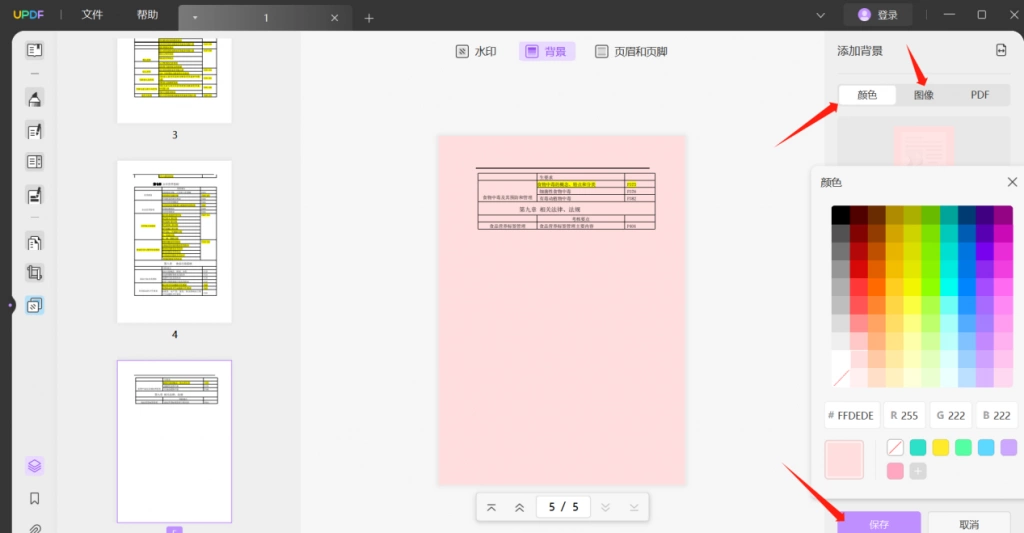Viewport: 1024px width, 533px height.
Task: Click the R 255 value field
Action: click(904, 415)
